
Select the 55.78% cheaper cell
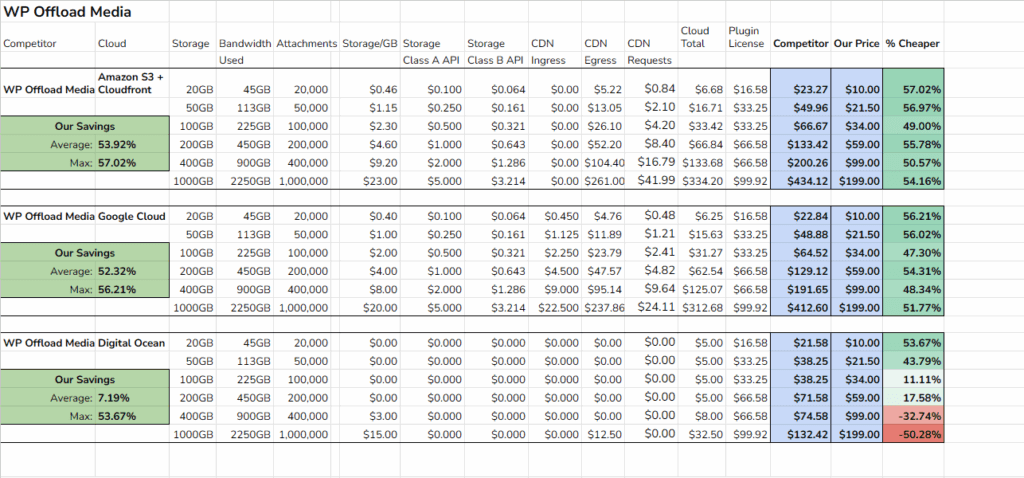click(913, 145)
